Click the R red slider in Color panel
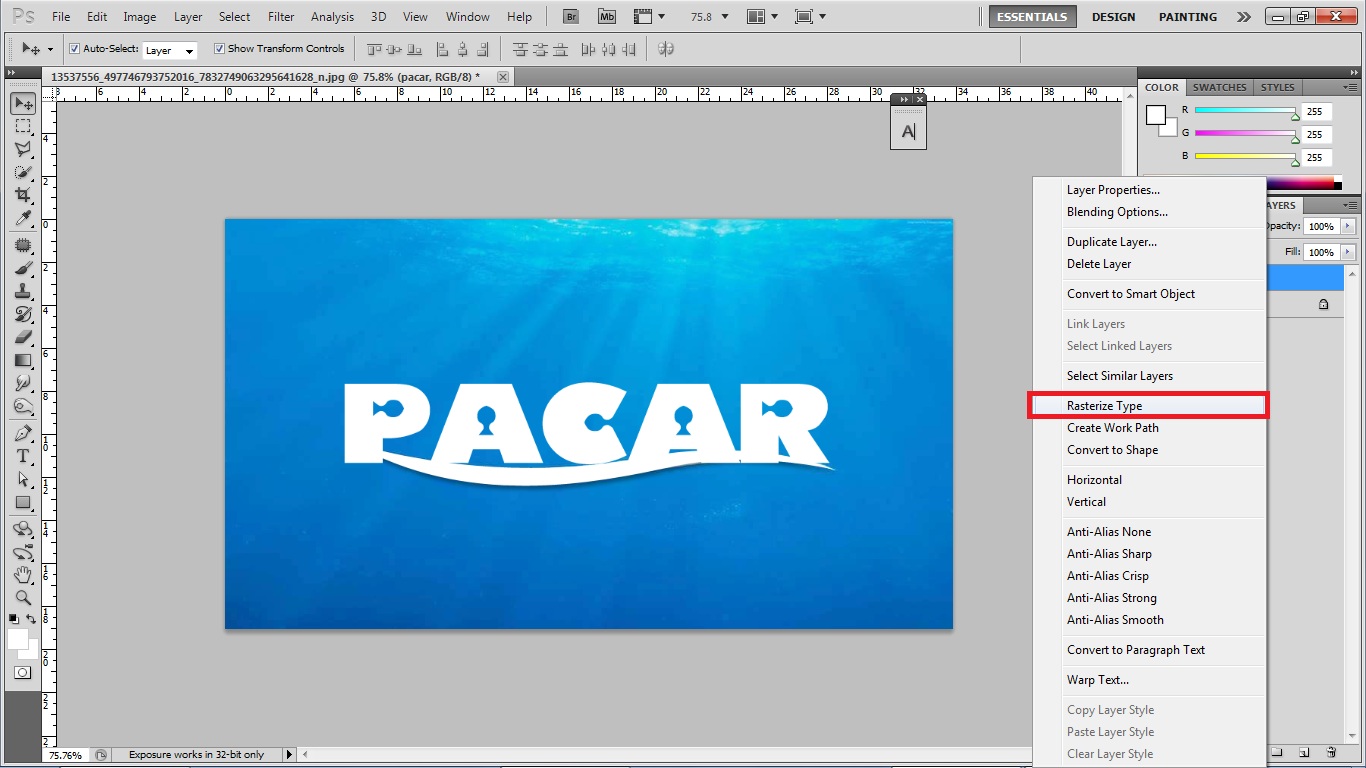The image size is (1366, 768). (x=1245, y=111)
